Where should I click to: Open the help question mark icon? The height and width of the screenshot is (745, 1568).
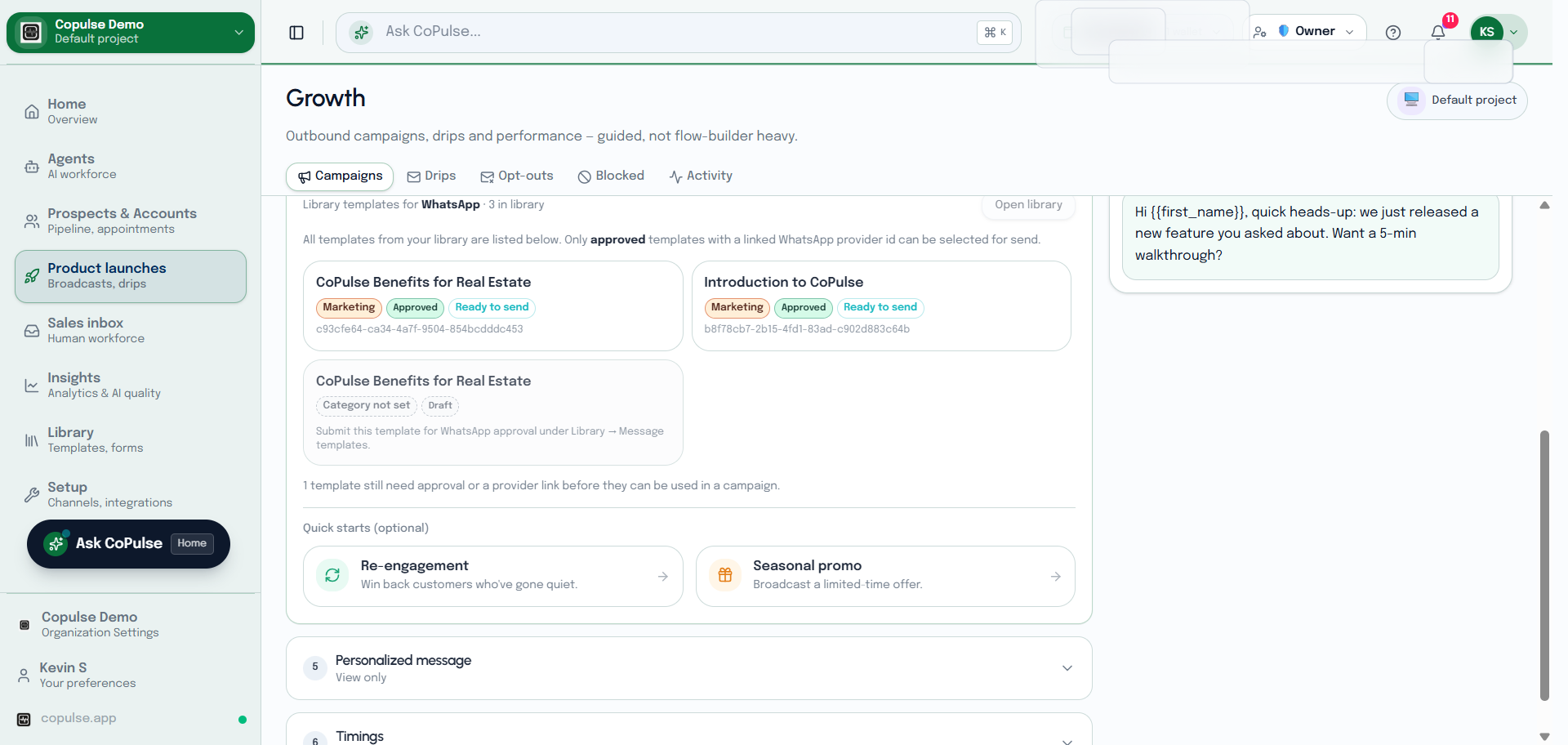[1393, 33]
